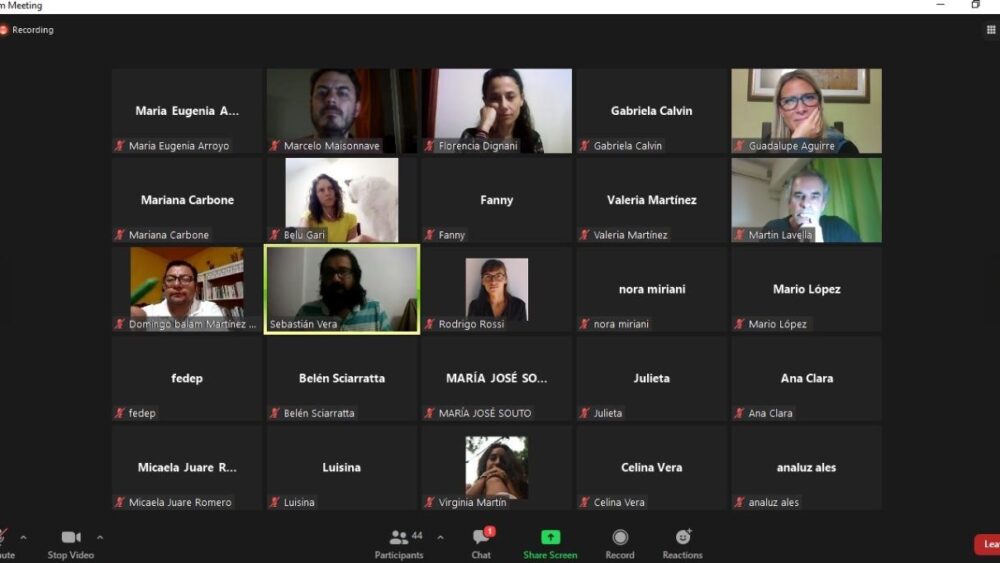
Task: Select Marcelo Maisonnave's video tile
Action: coord(342,111)
